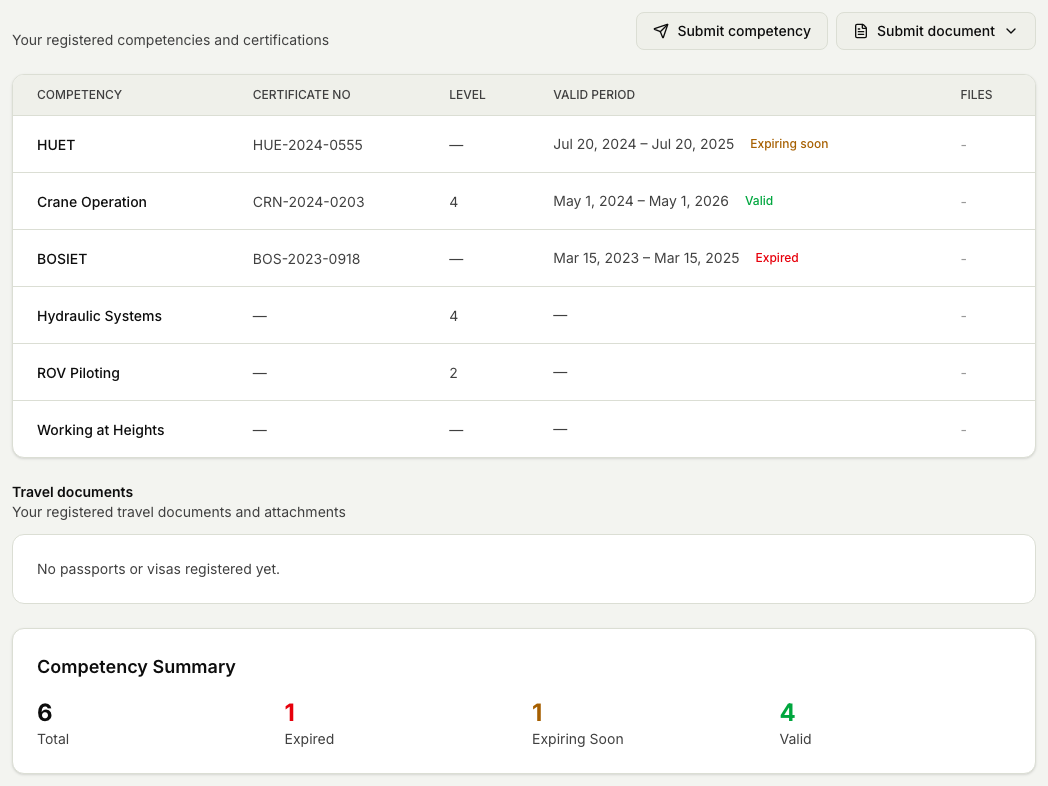Click the Expiring soon status label
Viewport: 1048px width, 786px height.
[789, 144]
